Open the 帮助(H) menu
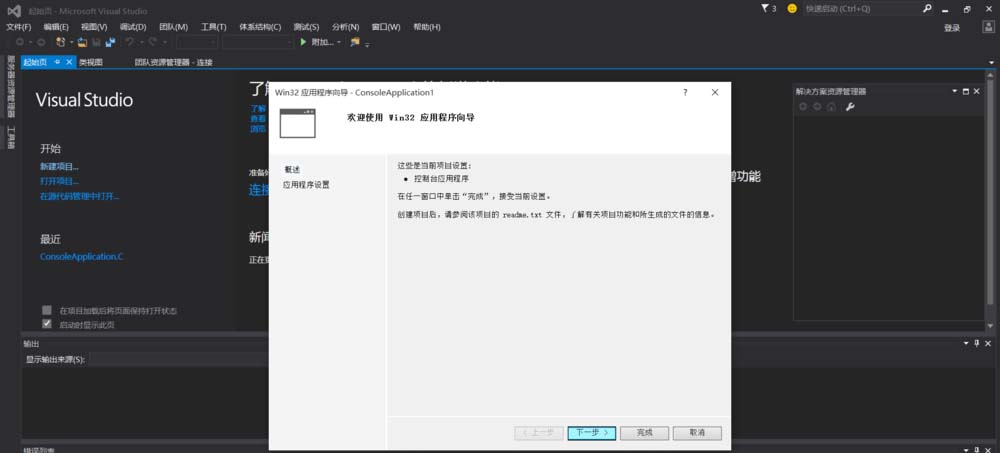The image size is (1000, 453). tap(427, 27)
